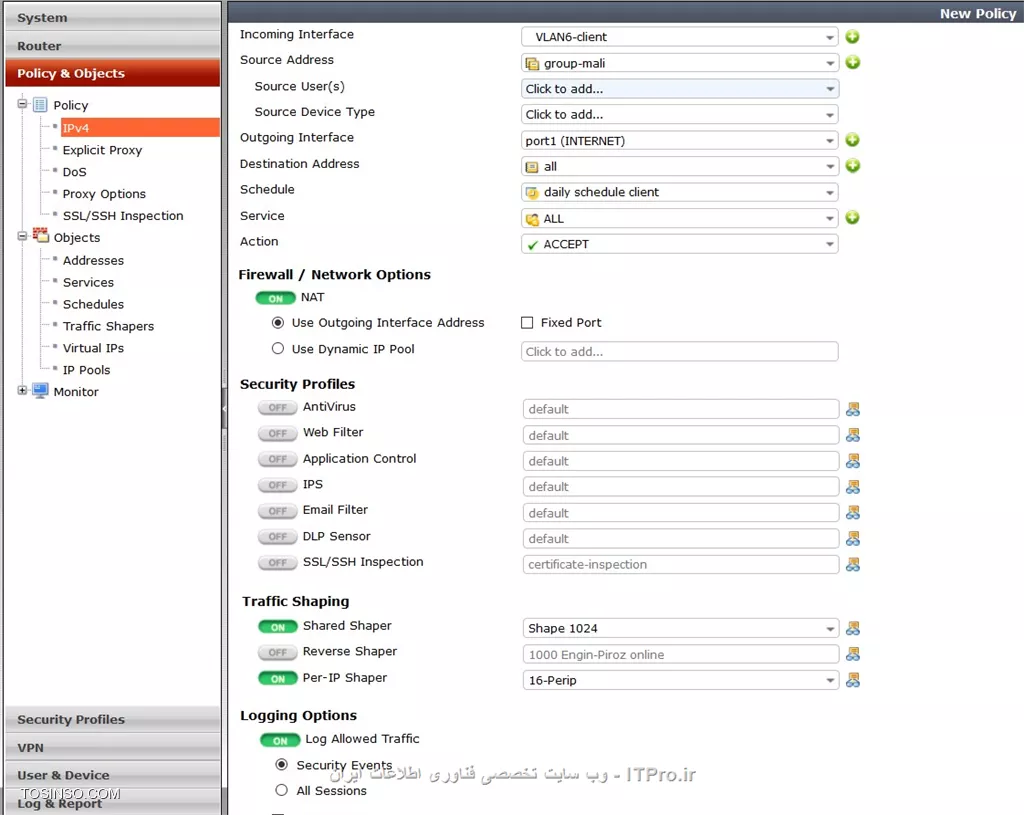Turn off Log Allowed Traffic toggle

(x=280, y=741)
